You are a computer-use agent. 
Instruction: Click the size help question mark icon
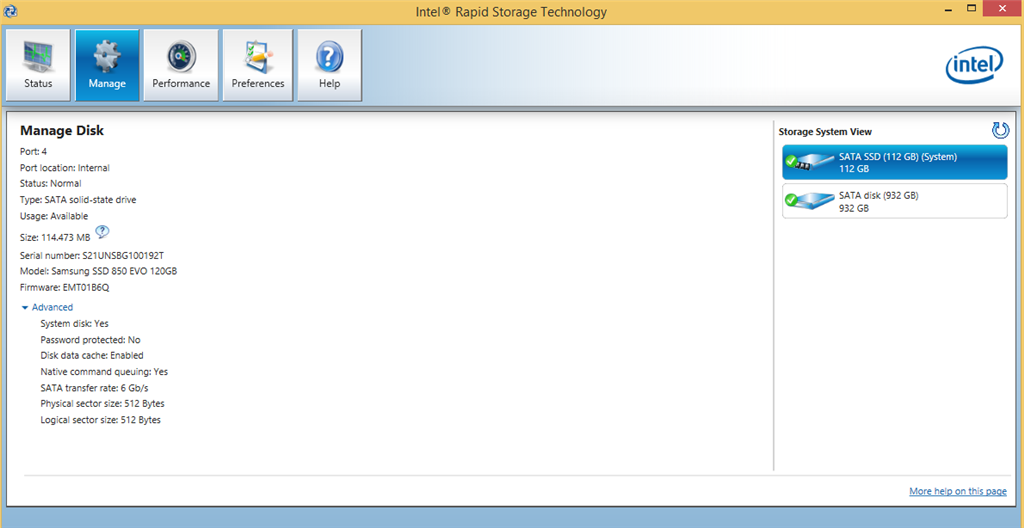pyautogui.click(x=103, y=232)
